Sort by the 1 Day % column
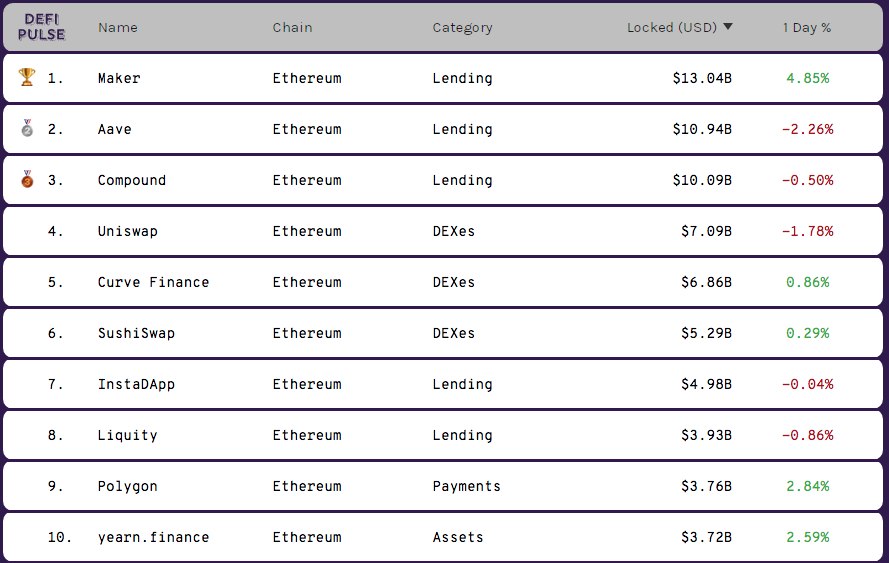 (x=806, y=27)
